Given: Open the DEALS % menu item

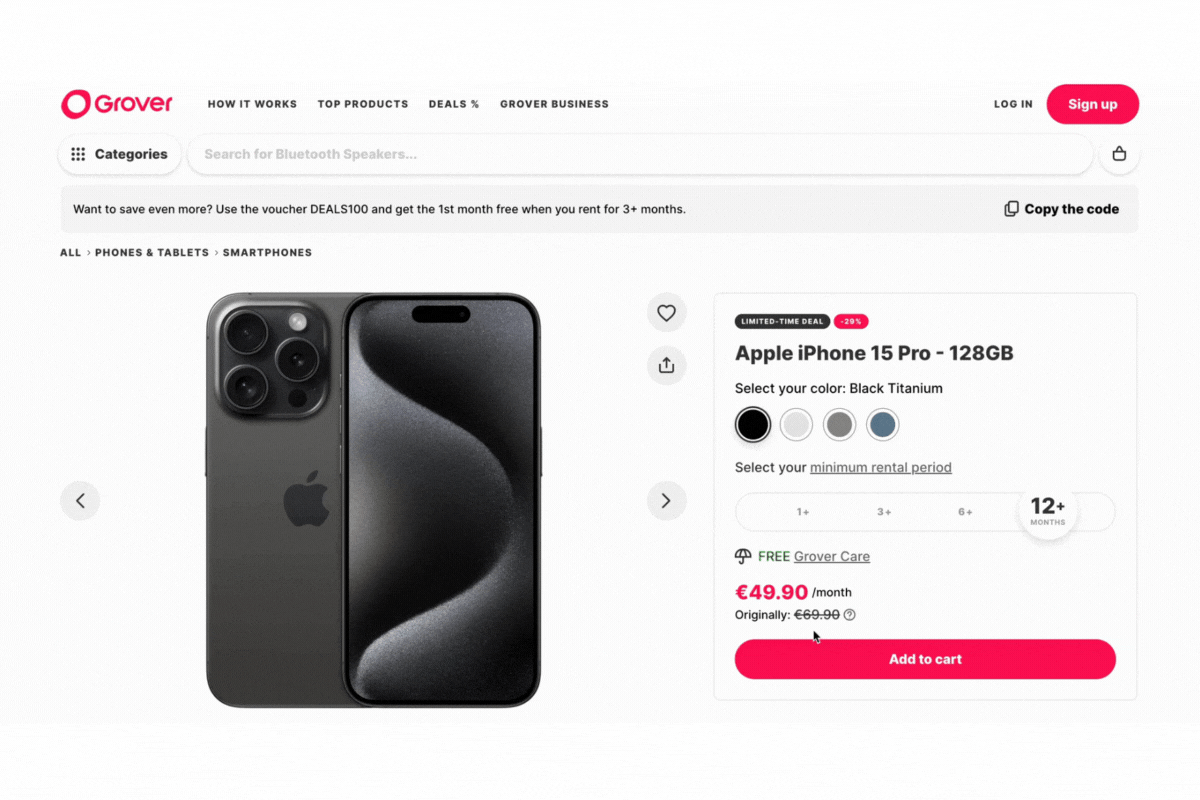Looking at the screenshot, I should point(453,104).
